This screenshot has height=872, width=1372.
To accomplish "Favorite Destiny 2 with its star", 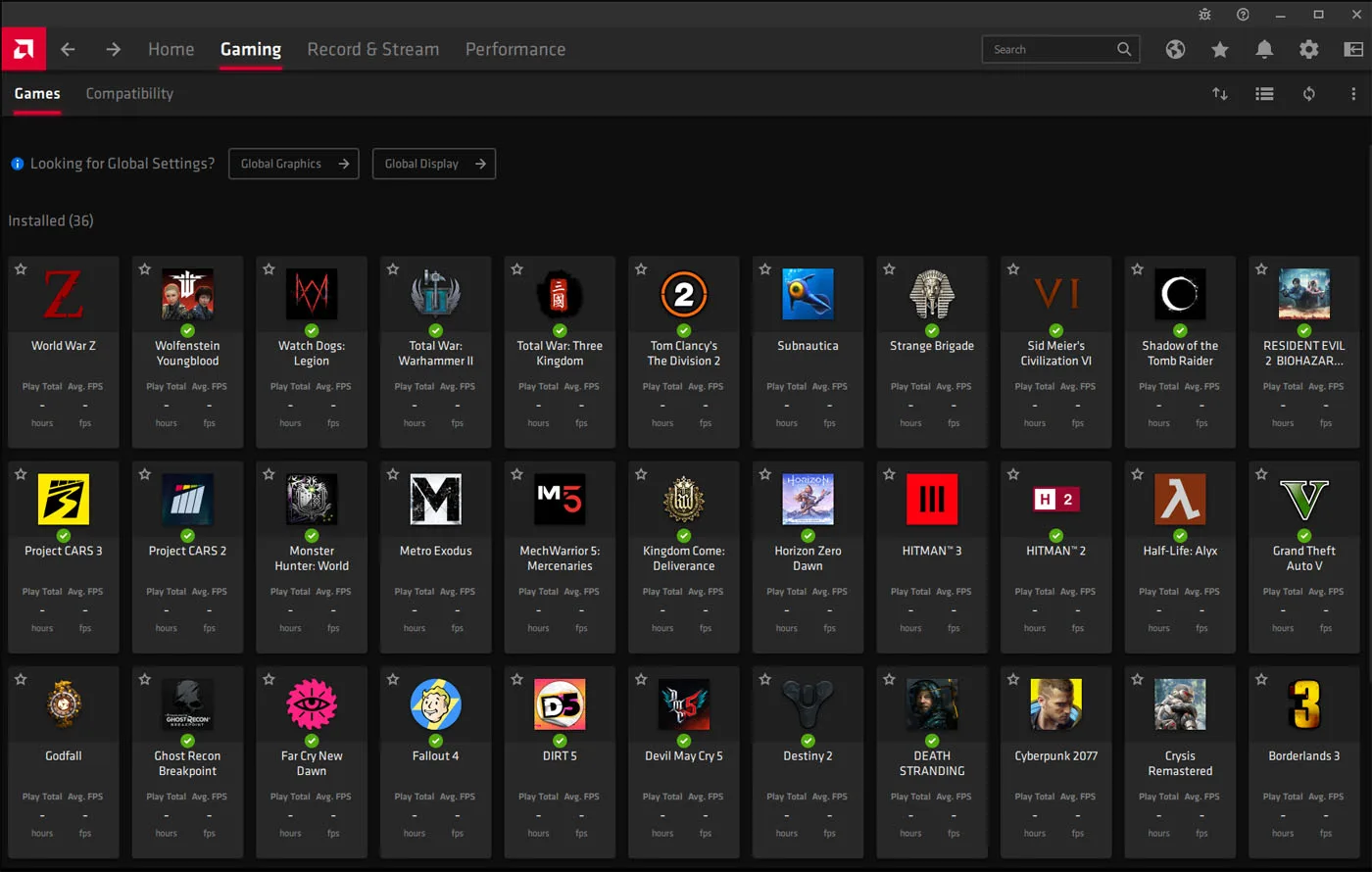I will point(765,678).
